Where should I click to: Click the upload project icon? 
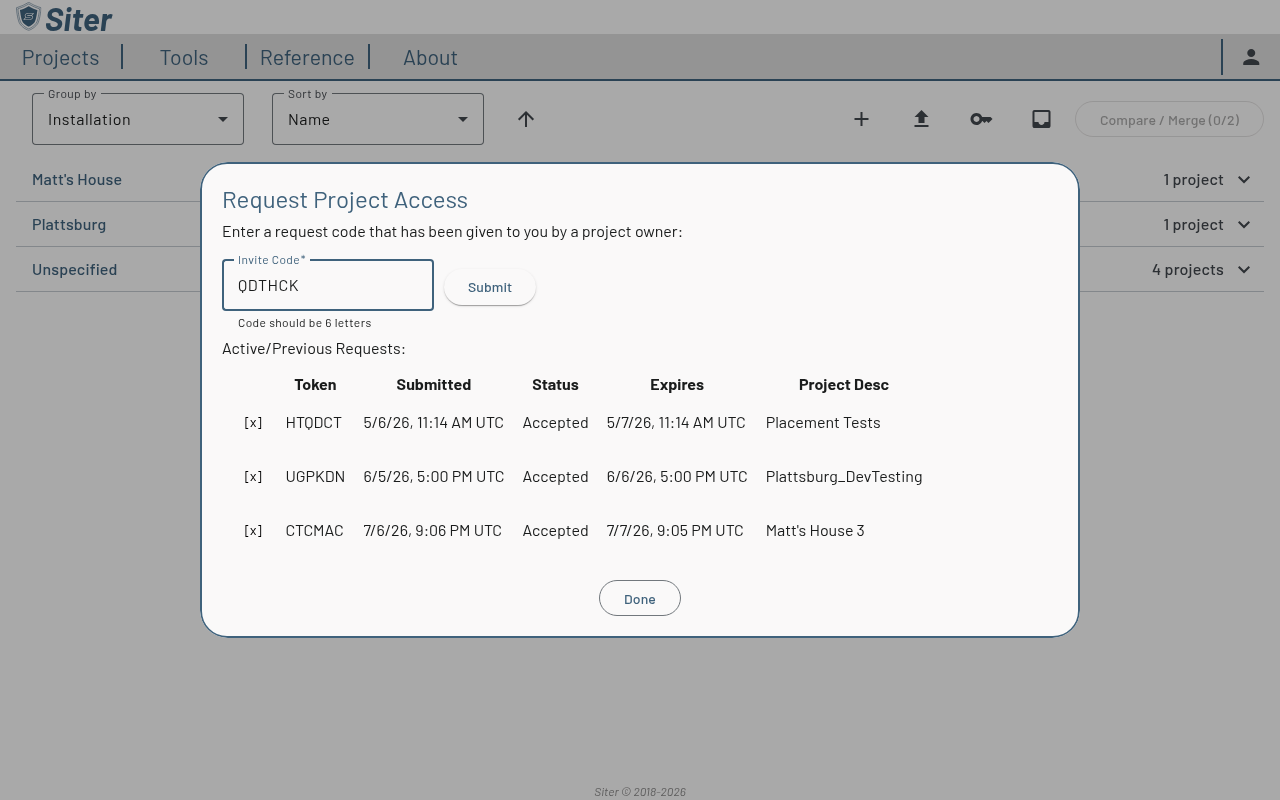coord(921,119)
